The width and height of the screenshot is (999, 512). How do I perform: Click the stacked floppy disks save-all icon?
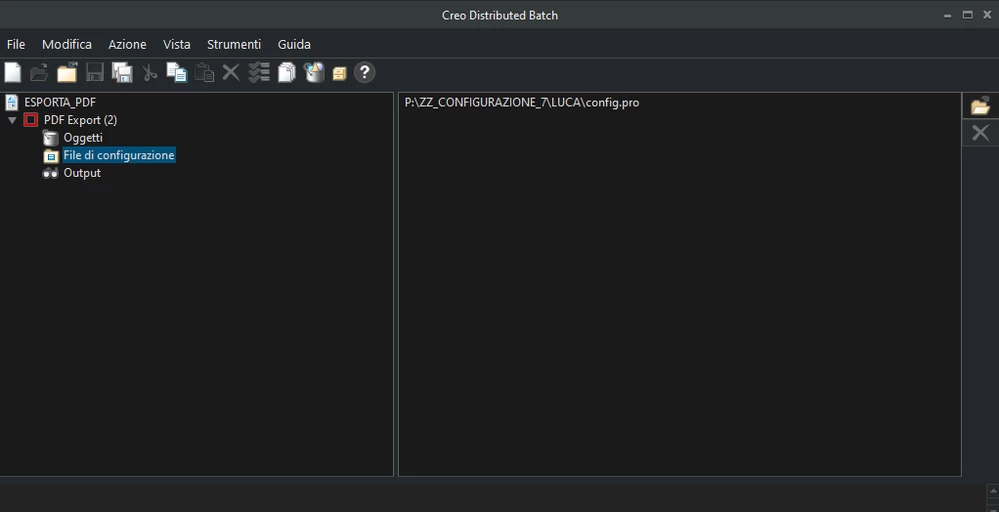[122, 73]
